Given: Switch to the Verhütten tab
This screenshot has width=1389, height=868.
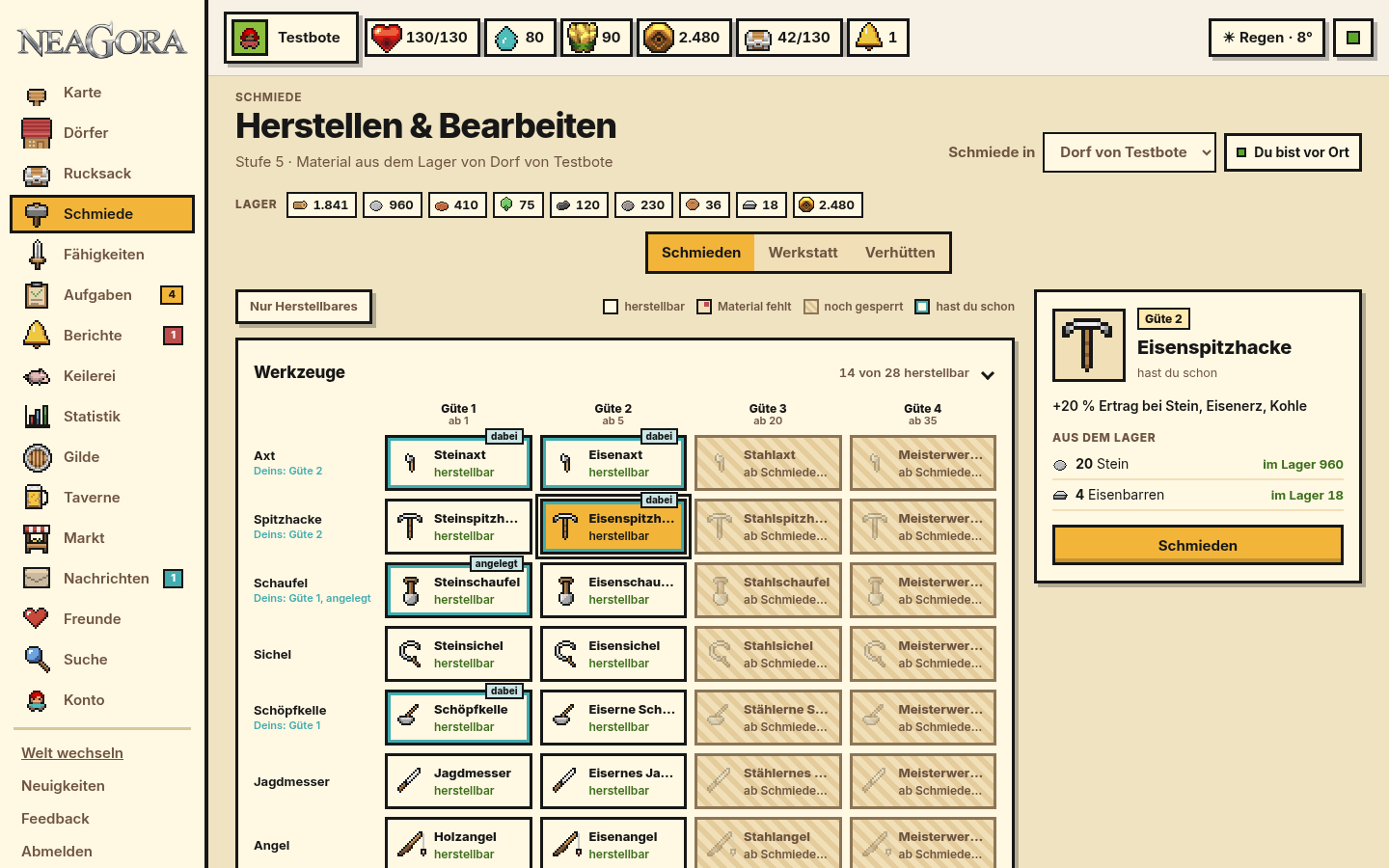Looking at the screenshot, I should [x=900, y=253].
